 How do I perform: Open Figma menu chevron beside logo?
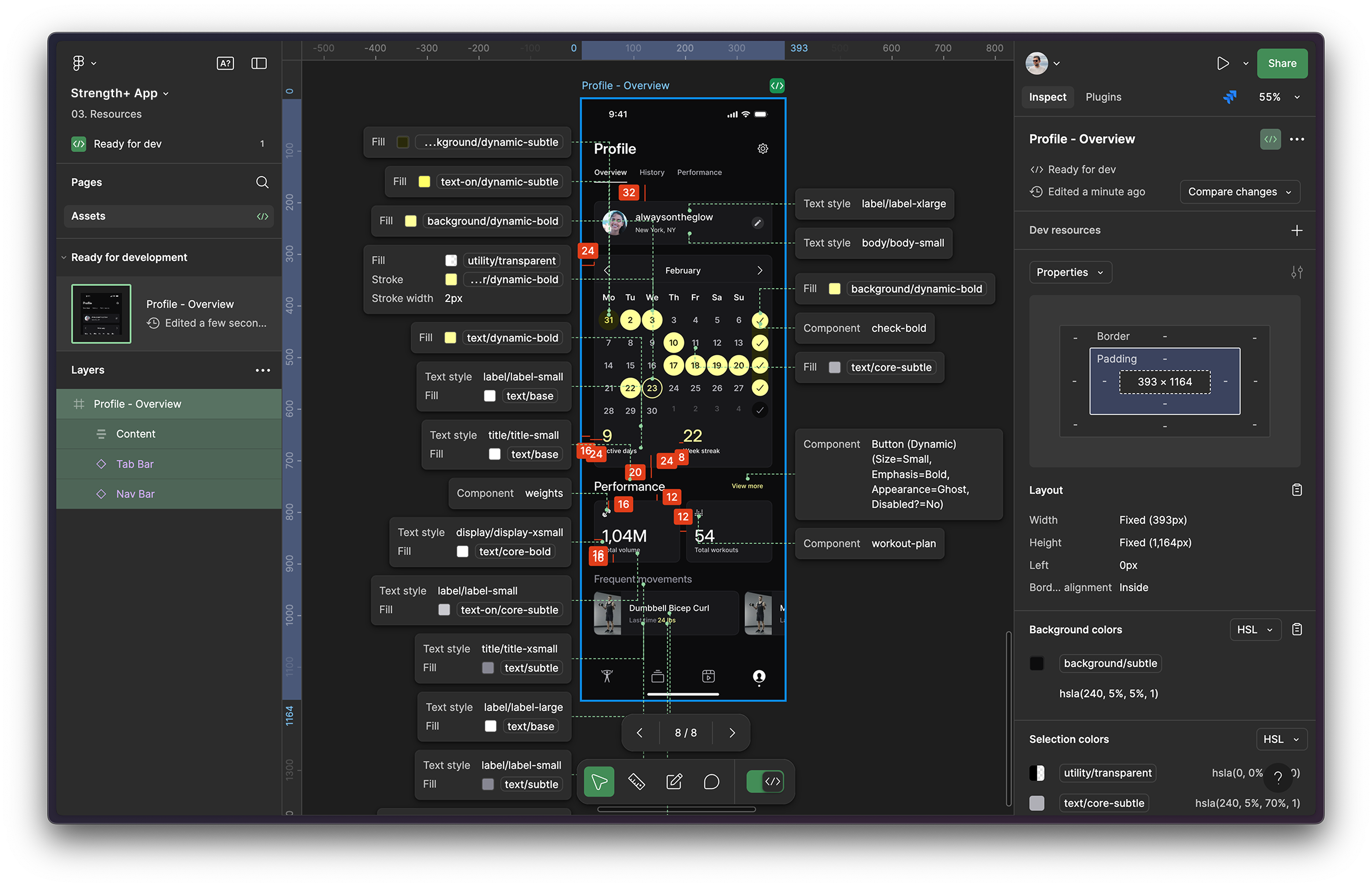point(94,64)
